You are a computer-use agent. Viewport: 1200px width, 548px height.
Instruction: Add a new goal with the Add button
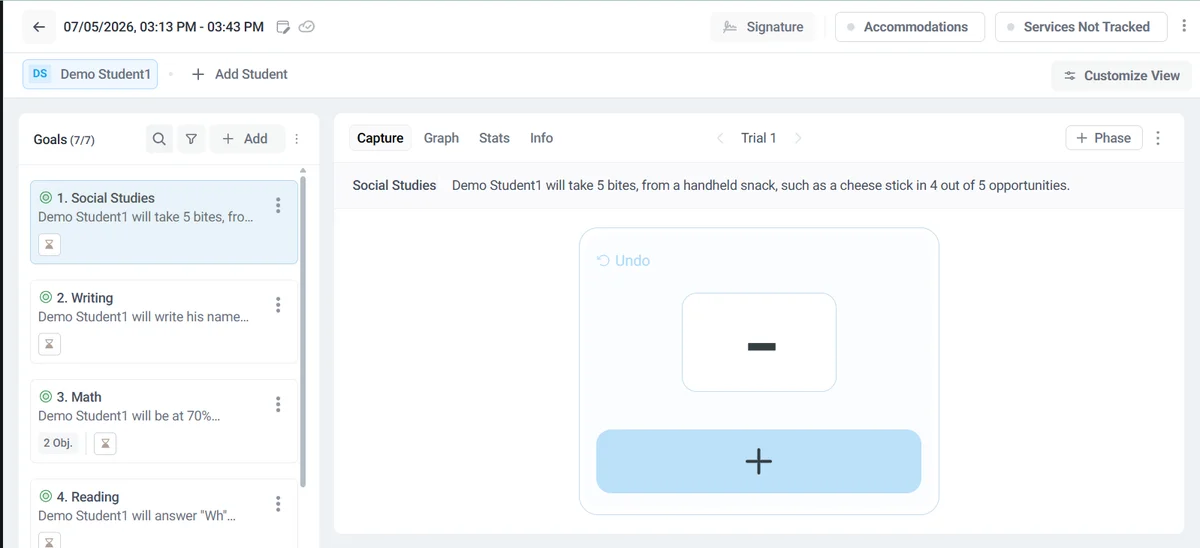pyautogui.click(x=246, y=139)
